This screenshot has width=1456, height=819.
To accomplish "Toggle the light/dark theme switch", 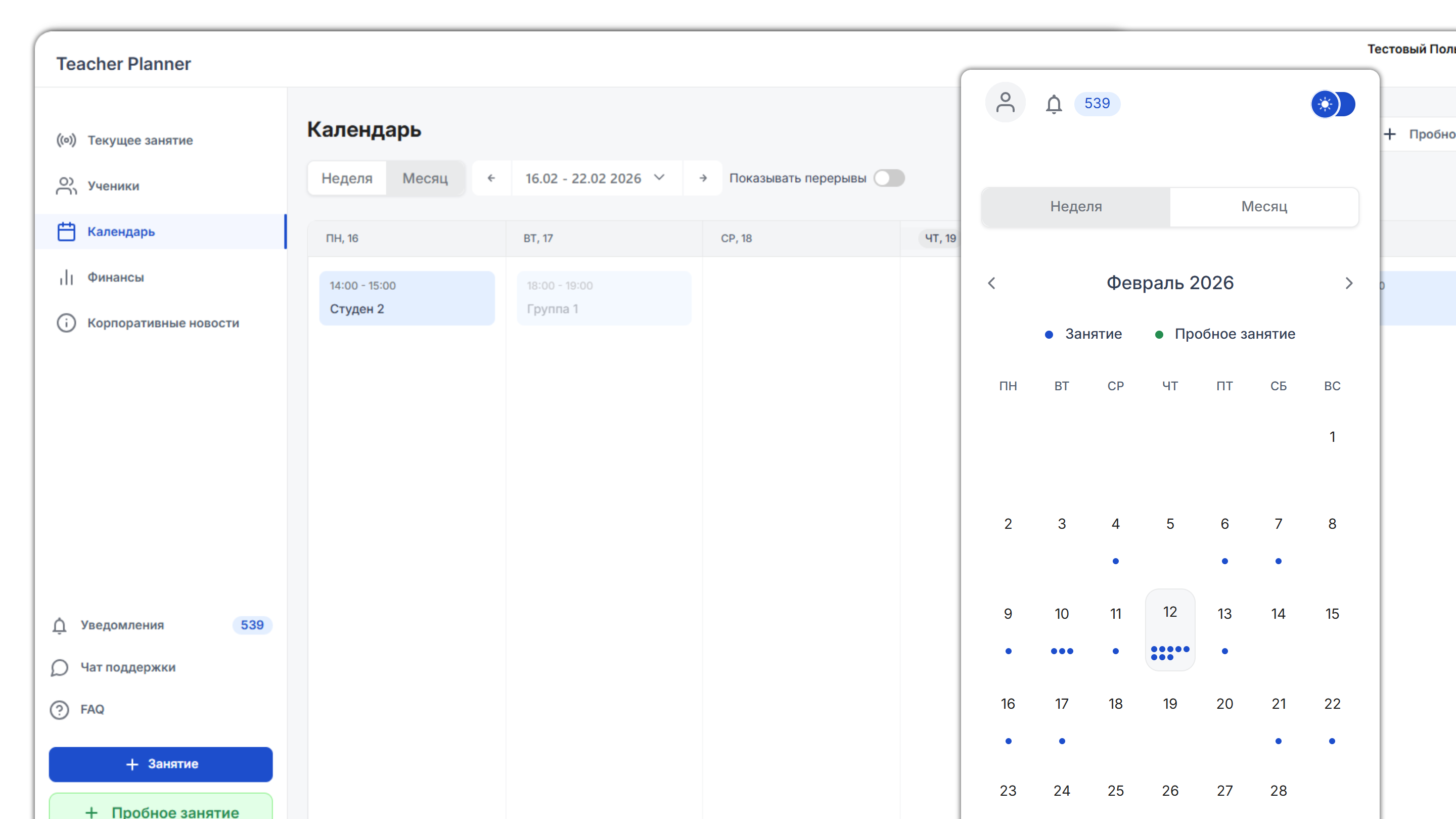I will click(x=1333, y=104).
